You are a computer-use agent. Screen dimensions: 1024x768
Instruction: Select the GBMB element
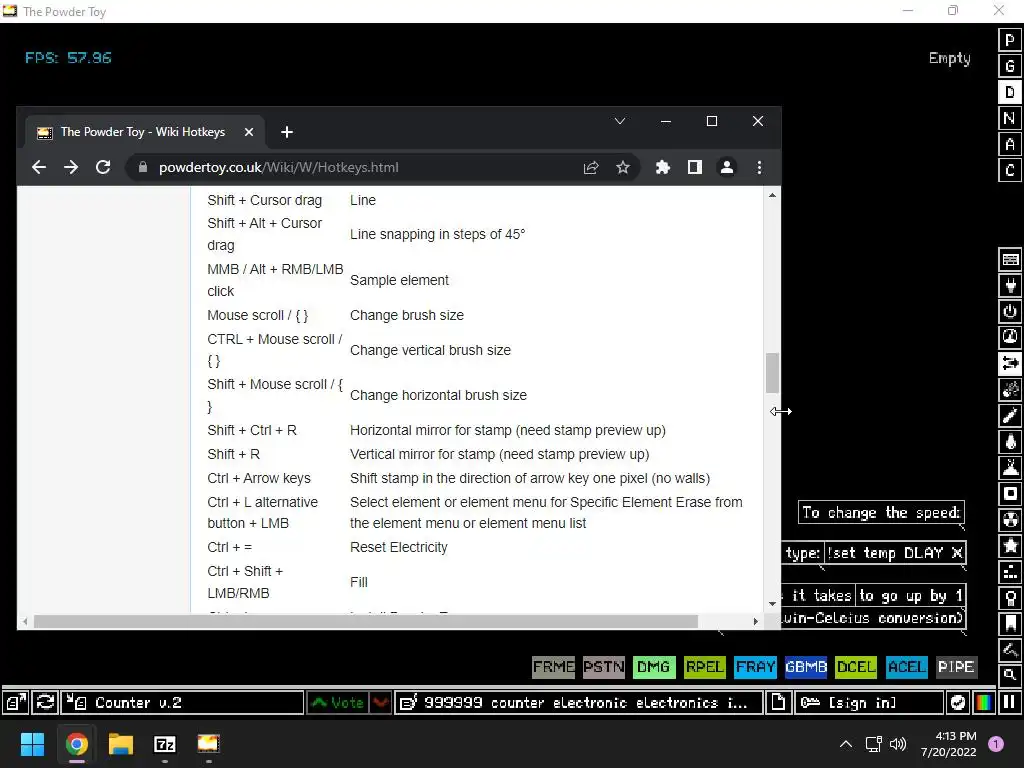pos(806,667)
